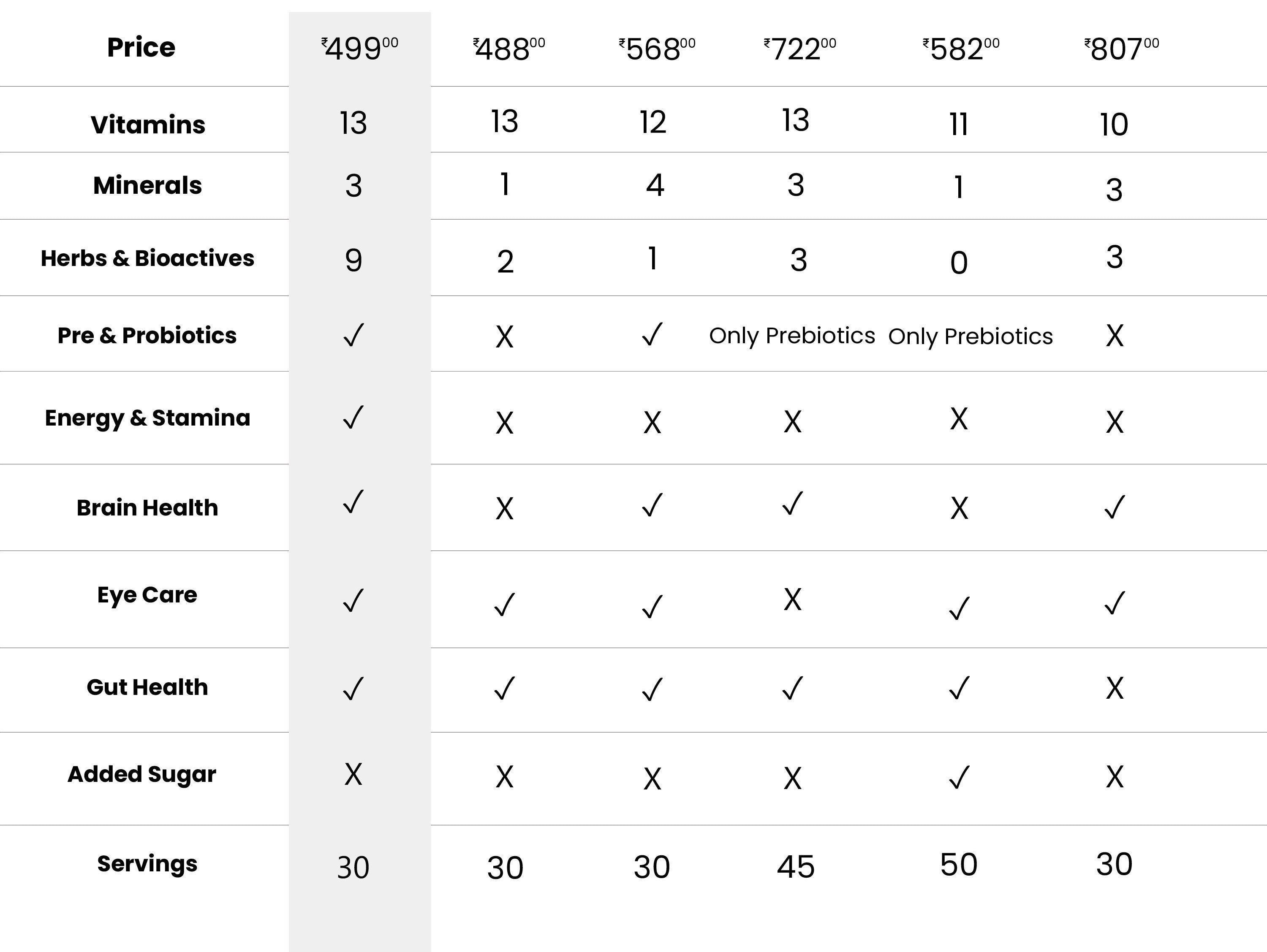The image size is (1267, 952).
Task: Select the ₹807 price value
Action: 1122,49
